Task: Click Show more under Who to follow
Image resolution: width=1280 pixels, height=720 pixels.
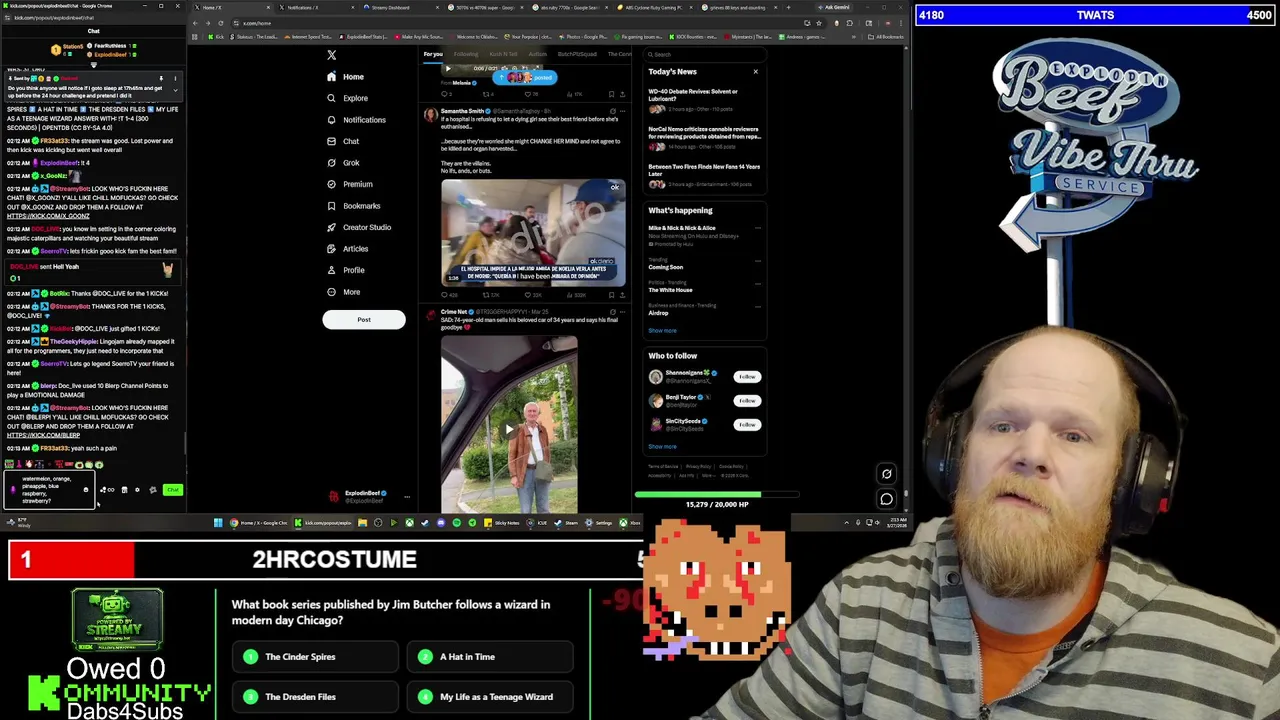Action: click(x=662, y=447)
